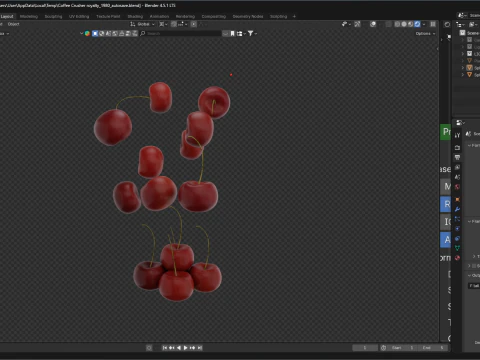The height and width of the screenshot is (360, 480).
Task: Open the Tool properties tab icon
Action: click(457, 135)
